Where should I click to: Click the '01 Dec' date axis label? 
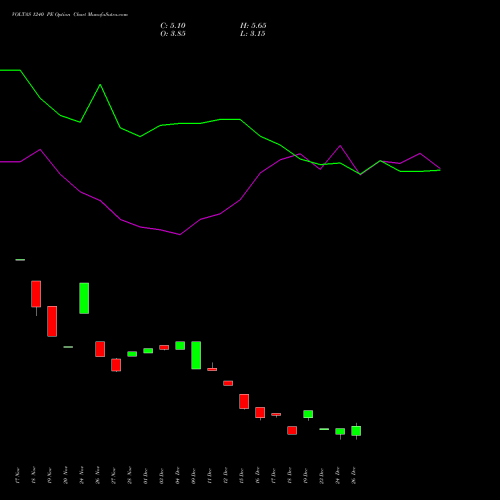[146, 476]
